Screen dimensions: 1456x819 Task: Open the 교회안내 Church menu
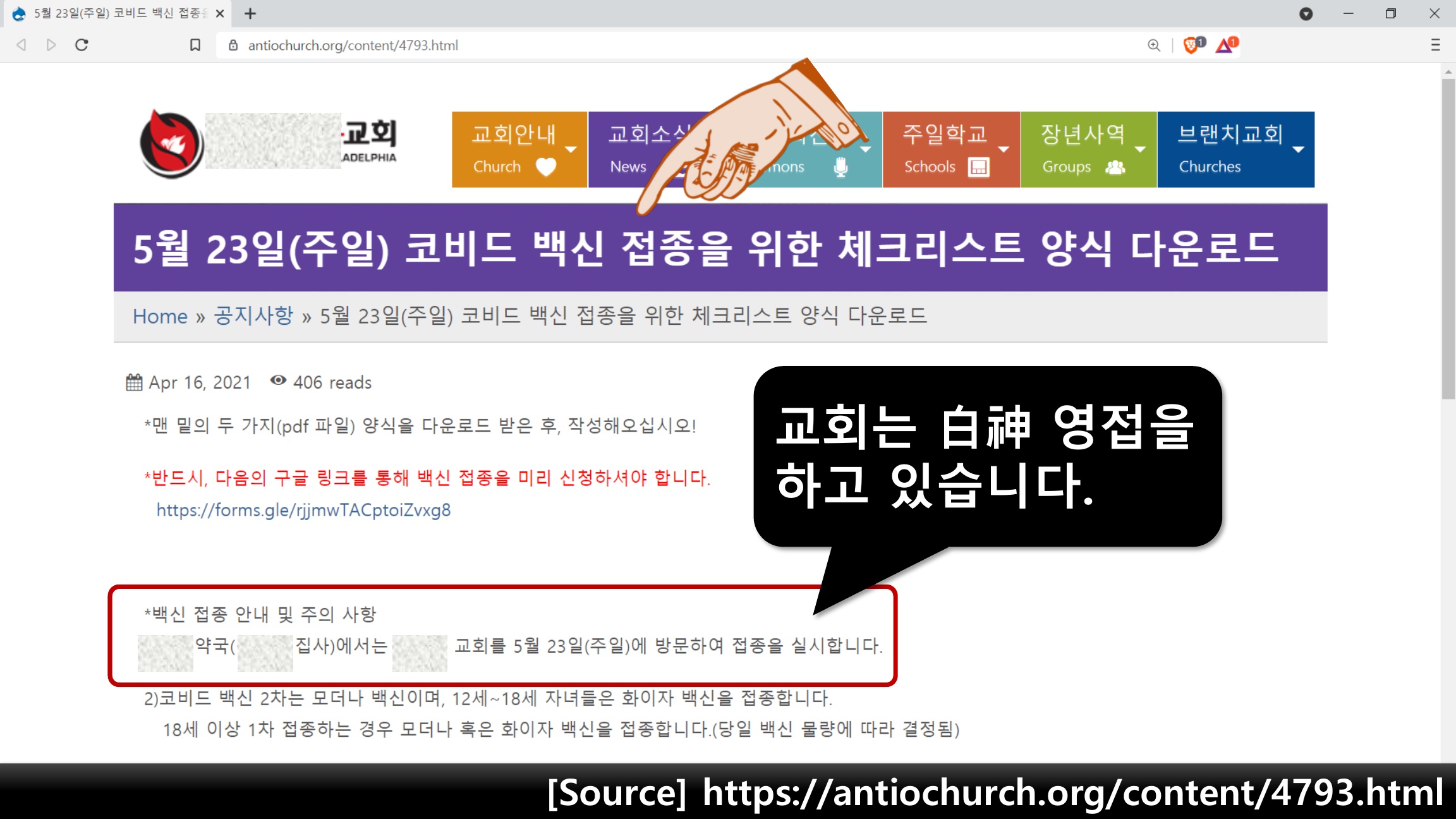[x=519, y=149]
